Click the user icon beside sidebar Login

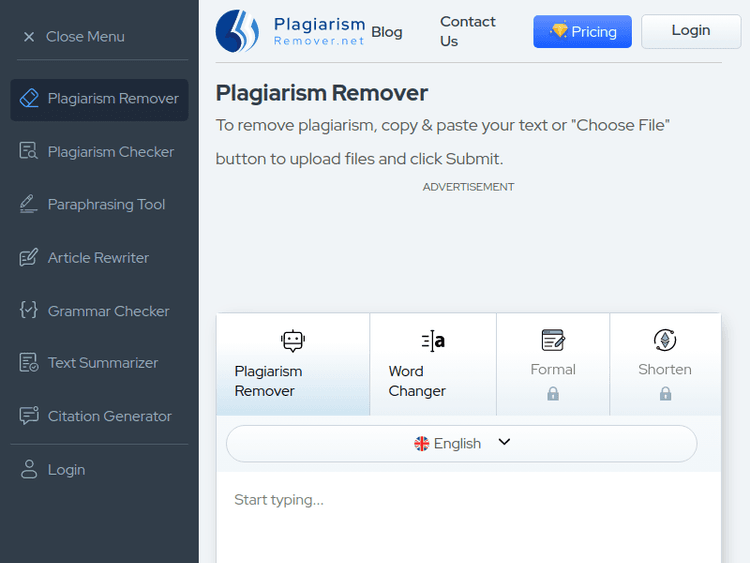tap(29, 469)
